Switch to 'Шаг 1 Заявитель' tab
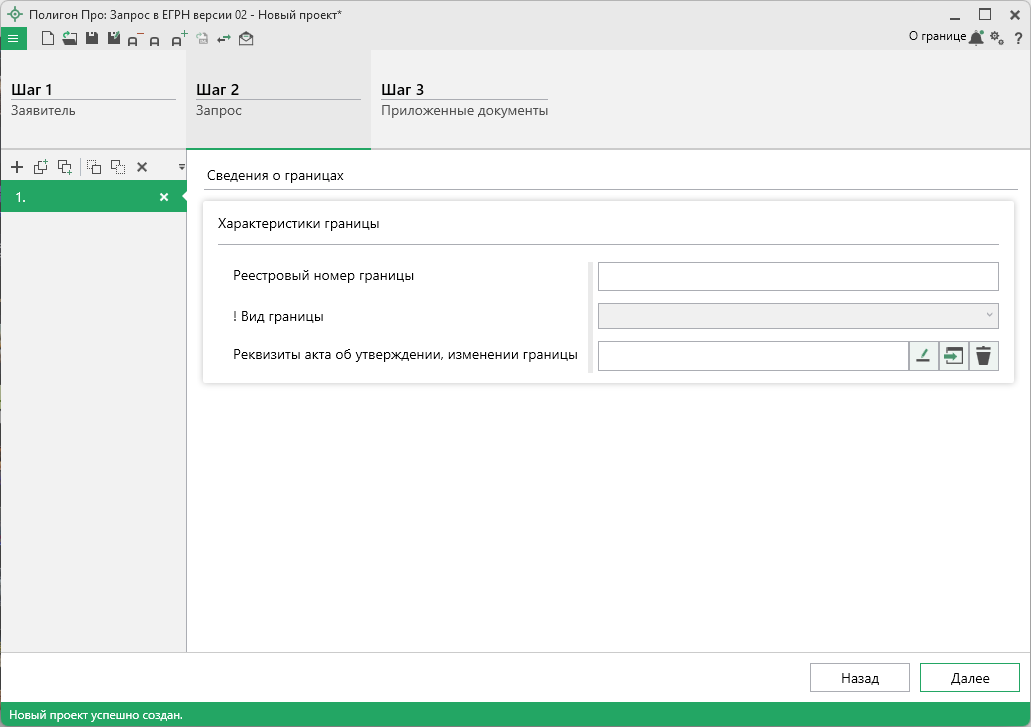The width and height of the screenshot is (1031, 727). coord(92,100)
